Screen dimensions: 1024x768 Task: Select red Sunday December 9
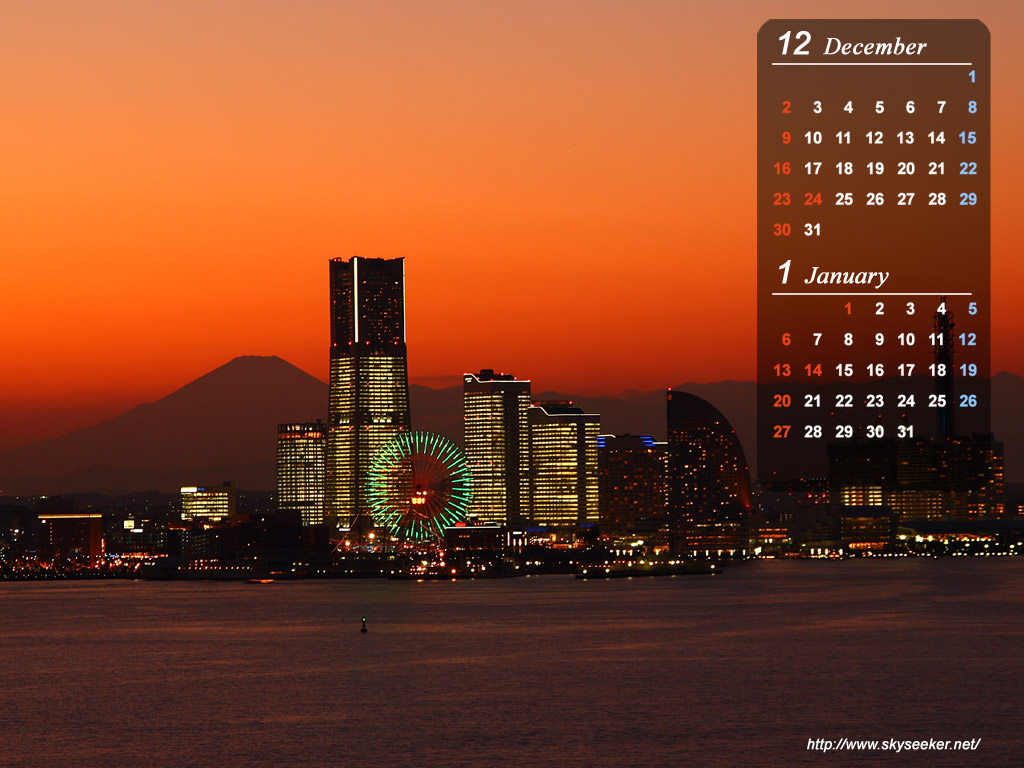pyautogui.click(x=786, y=138)
